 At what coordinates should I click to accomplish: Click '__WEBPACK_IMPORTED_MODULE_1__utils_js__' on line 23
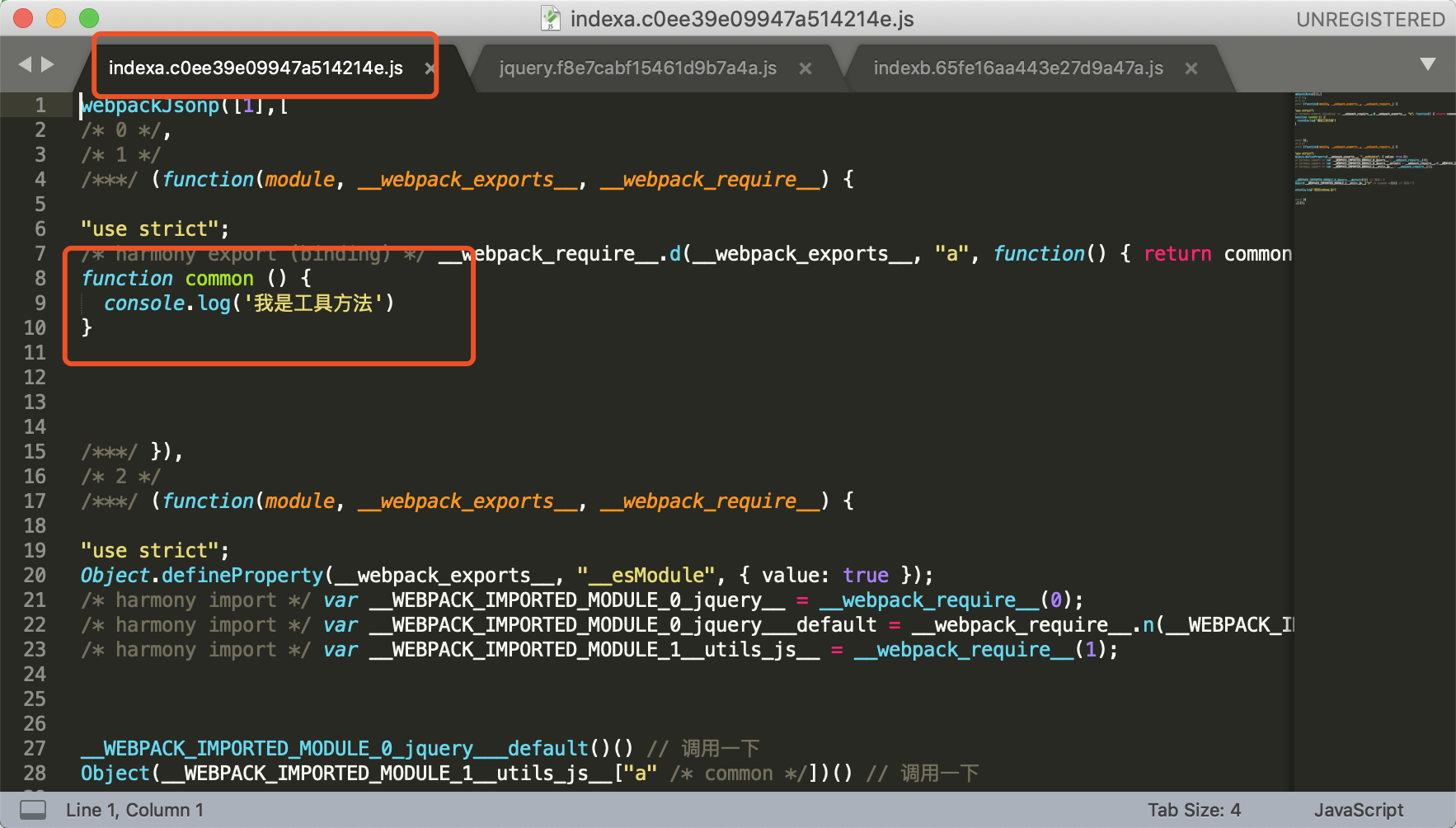[x=594, y=650]
